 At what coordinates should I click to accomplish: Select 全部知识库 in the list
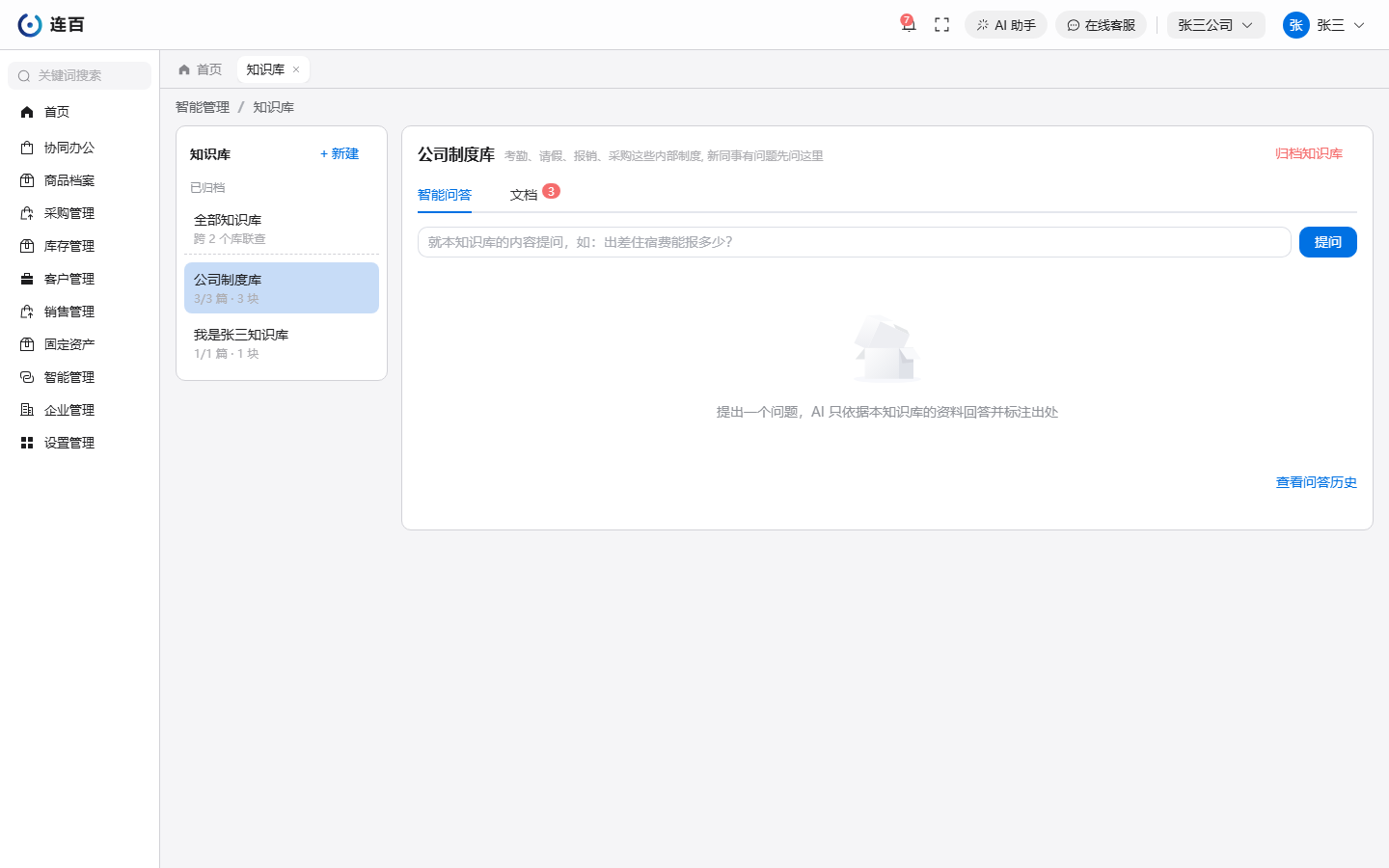tap(282, 229)
